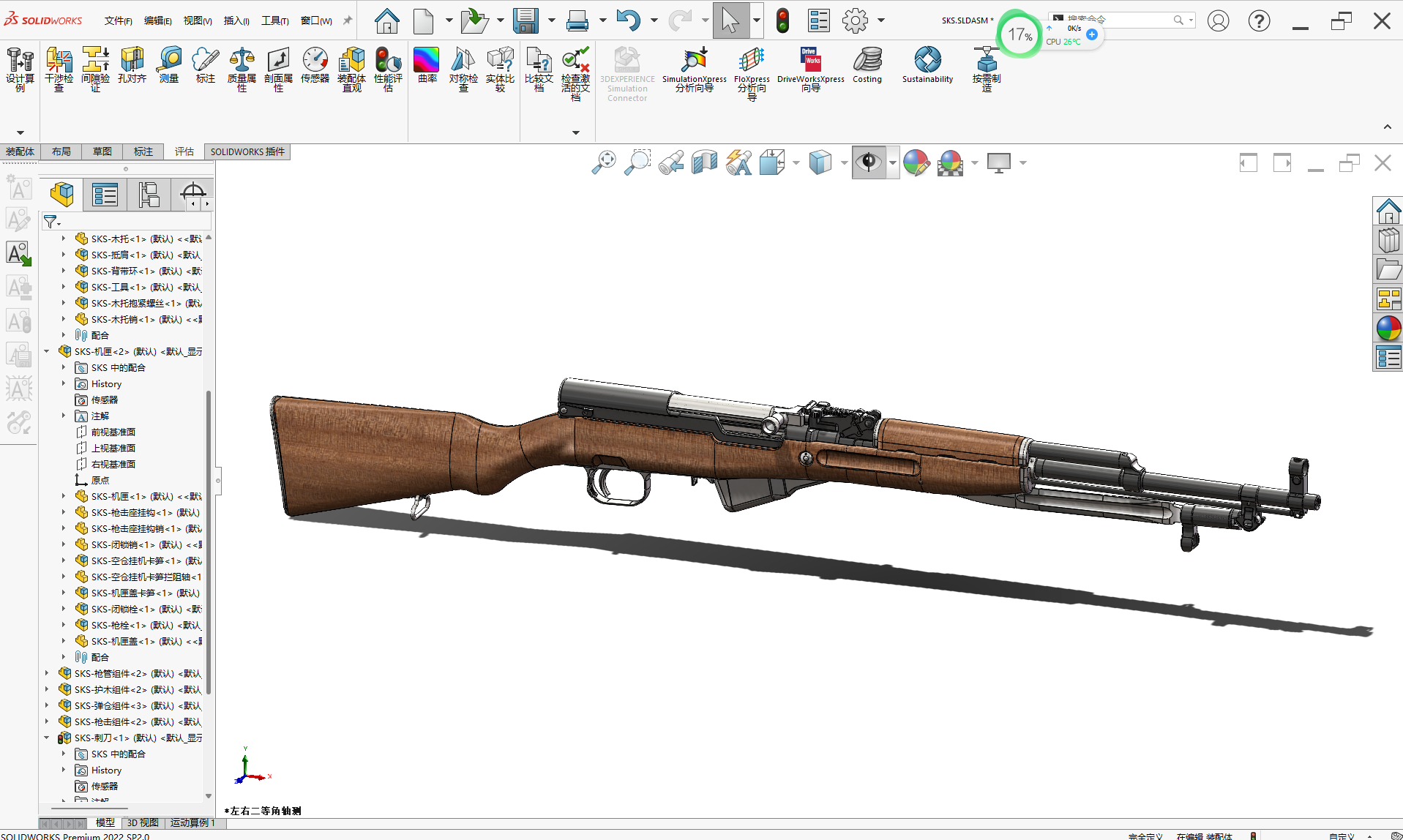Screen dimensions: 1403x840
Task: Toggle the Select arrow tool
Action: [x=730, y=20]
